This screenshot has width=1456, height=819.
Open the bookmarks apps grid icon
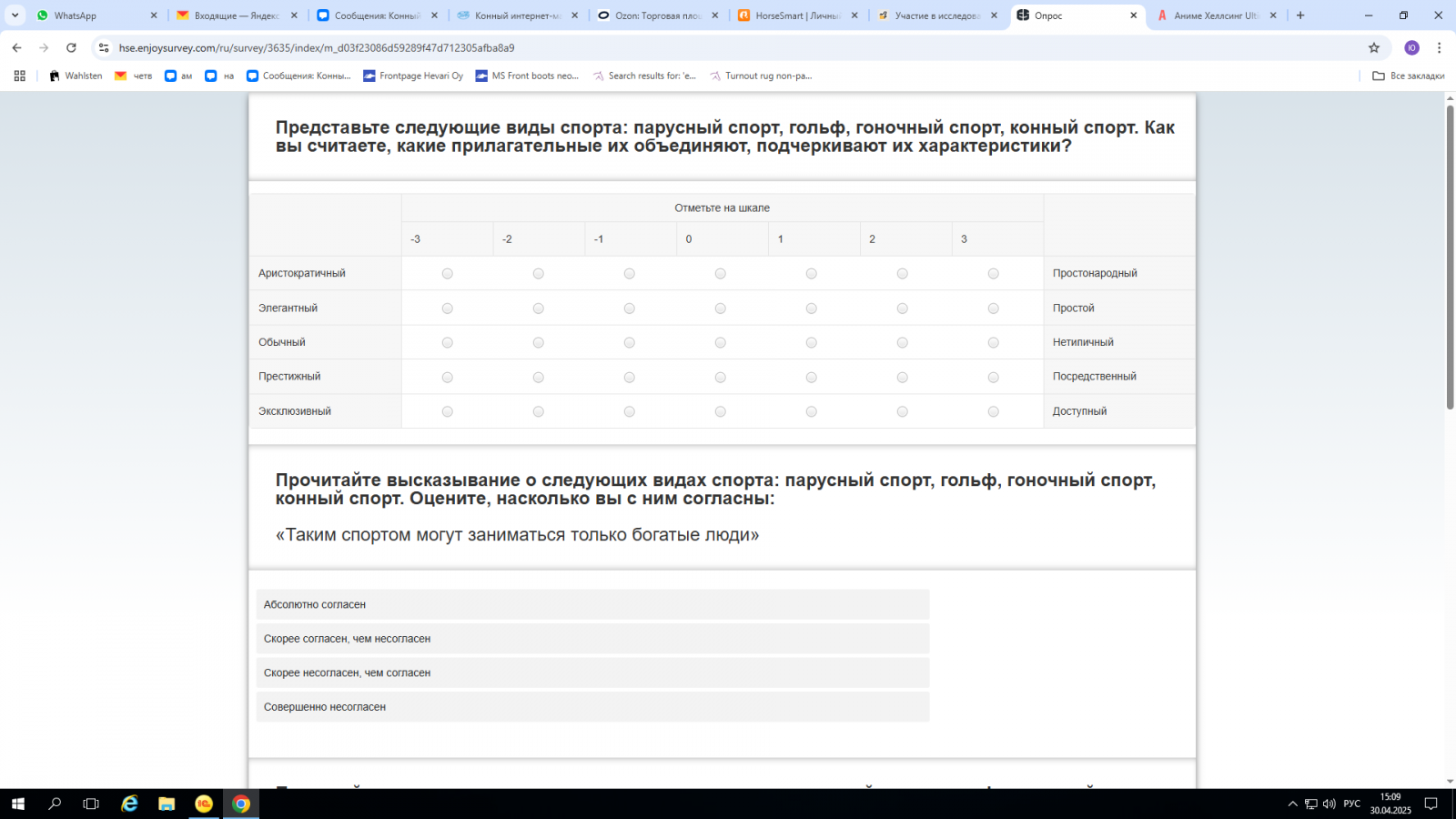tap(19, 76)
